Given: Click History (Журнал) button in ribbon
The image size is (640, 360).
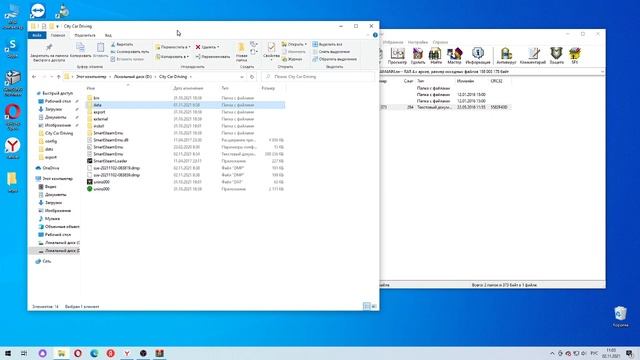Looking at the screenshot, I should click(292, 59).
